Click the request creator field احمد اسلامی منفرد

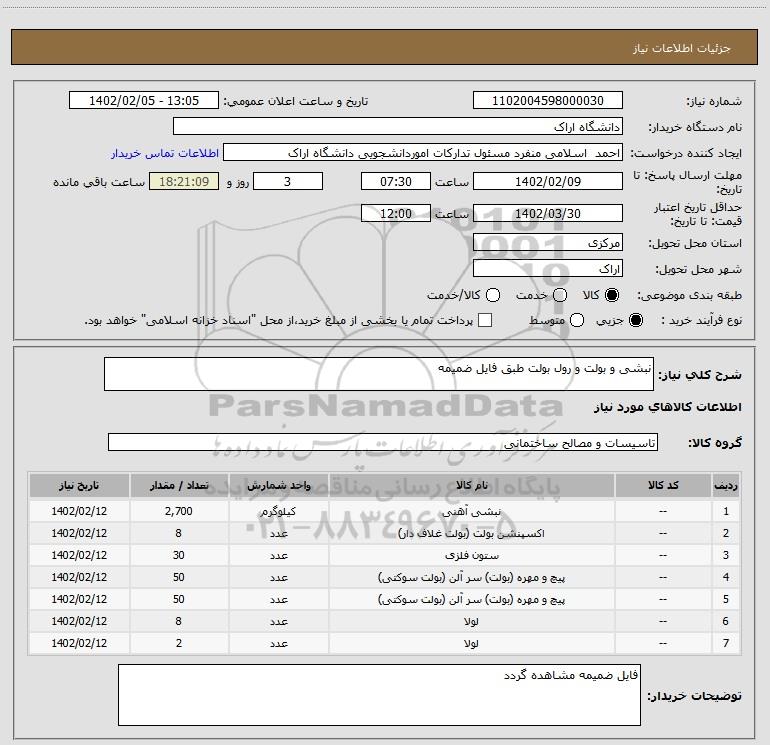(423, 153)
